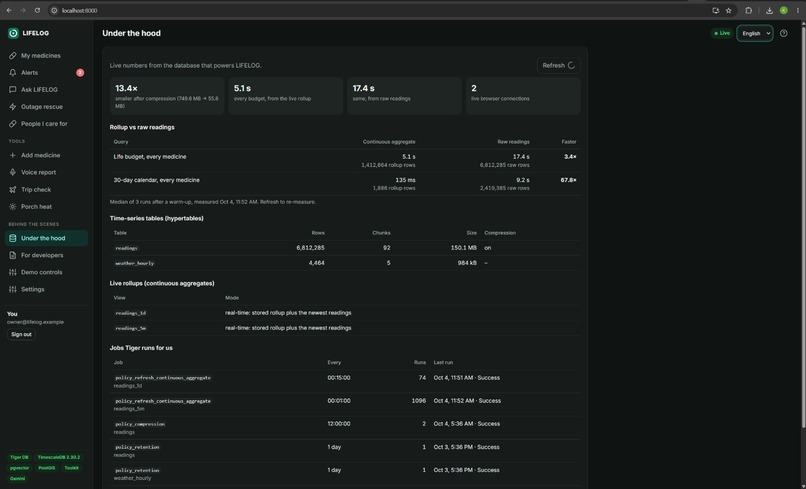Click the browser profile avatar
This screenshot has height=489, width=806.
pyautogui.click(x=783, y=10)
